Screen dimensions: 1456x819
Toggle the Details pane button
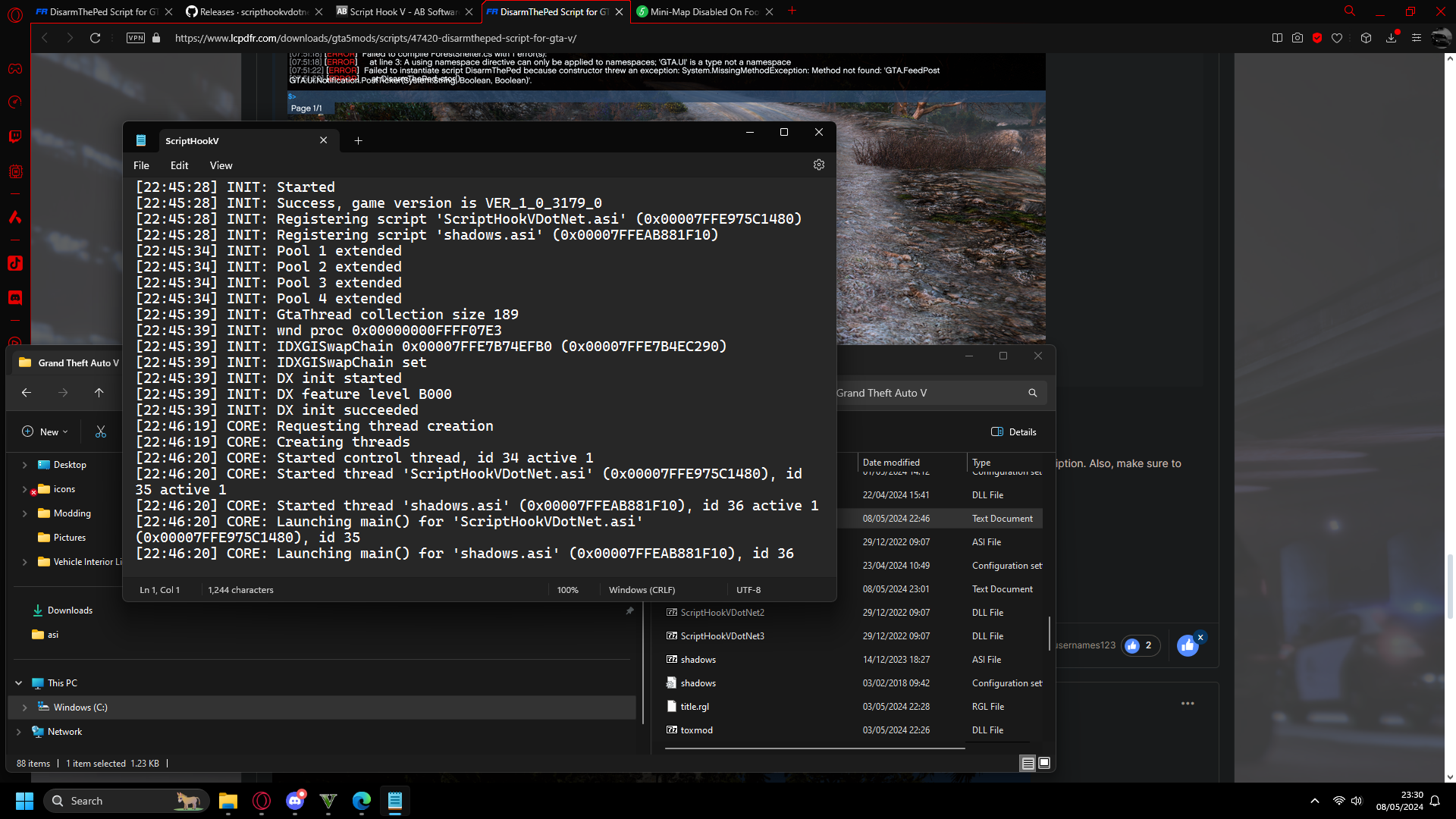[1013, 431]
